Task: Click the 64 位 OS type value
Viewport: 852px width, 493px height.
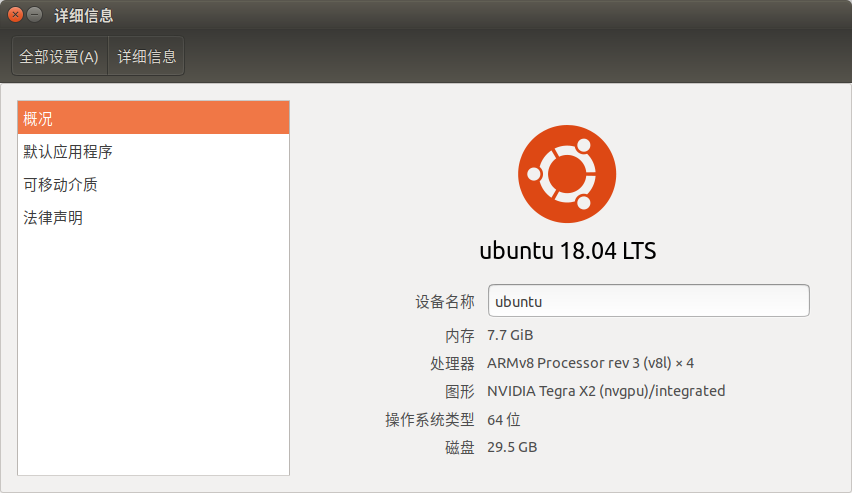Action: pos(504,420)
